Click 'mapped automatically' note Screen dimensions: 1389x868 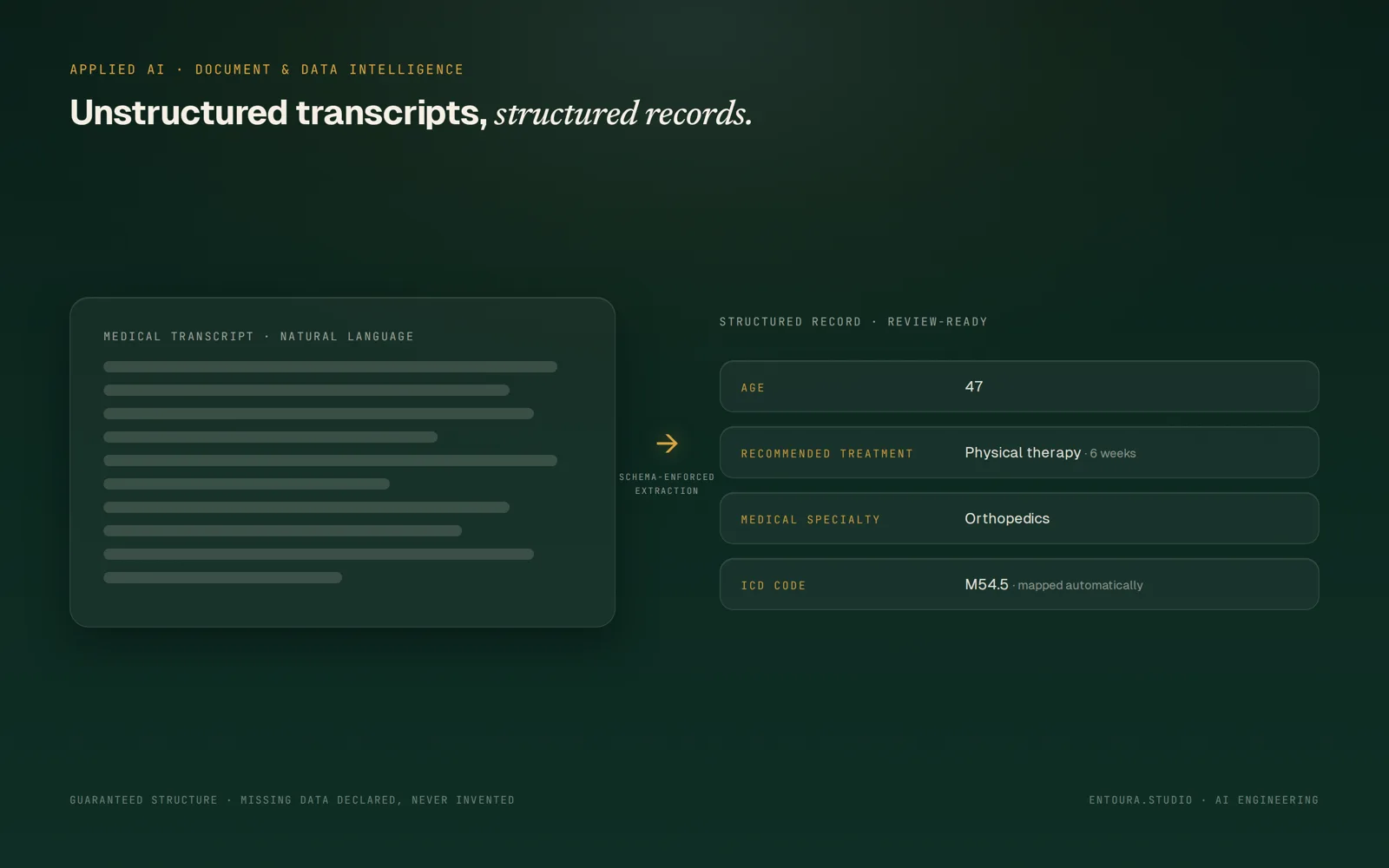click(x=1080, y=586)
